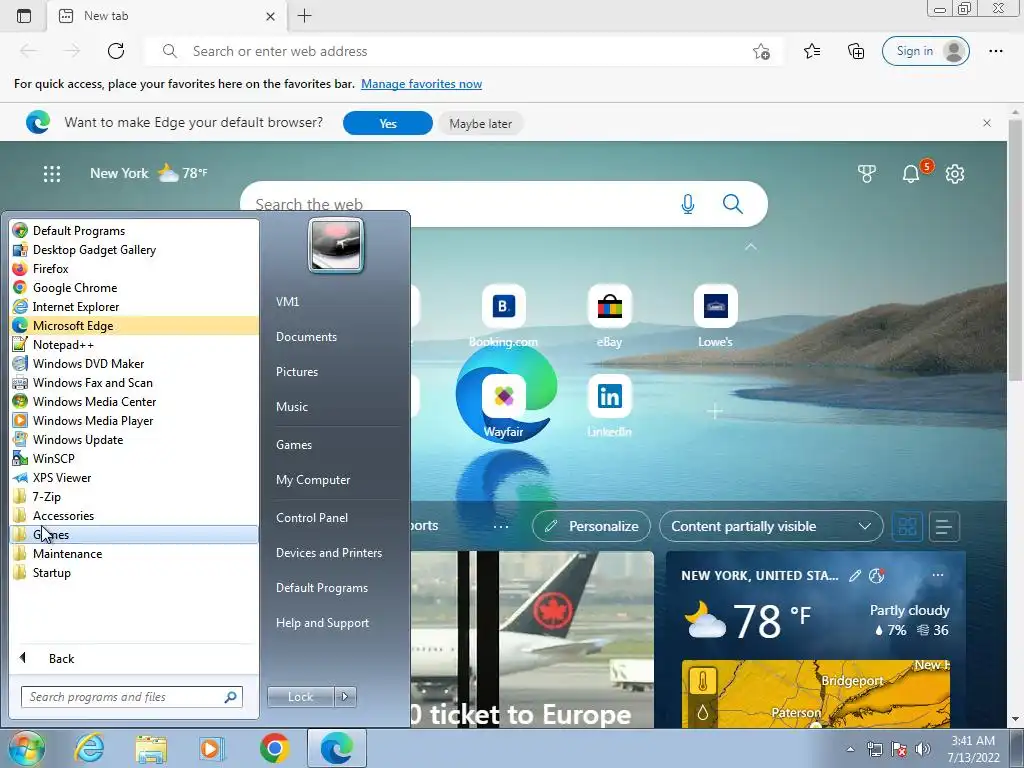This screenshot has height=768, width=1024.
Task: Add this page to favorites star icon
Action: click(x=761, y=51)
